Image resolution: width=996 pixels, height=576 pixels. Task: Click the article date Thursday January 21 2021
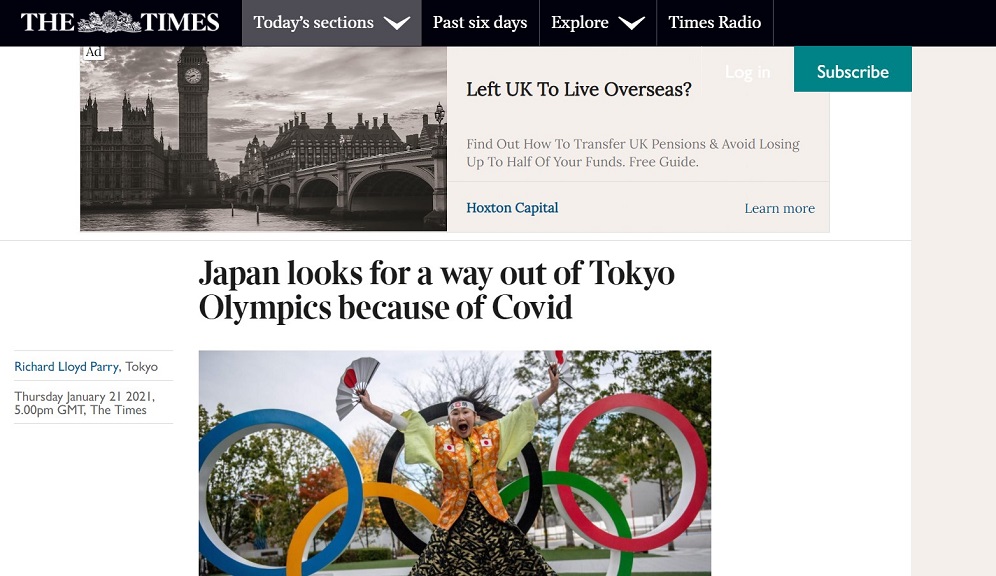tap(84, 396)
